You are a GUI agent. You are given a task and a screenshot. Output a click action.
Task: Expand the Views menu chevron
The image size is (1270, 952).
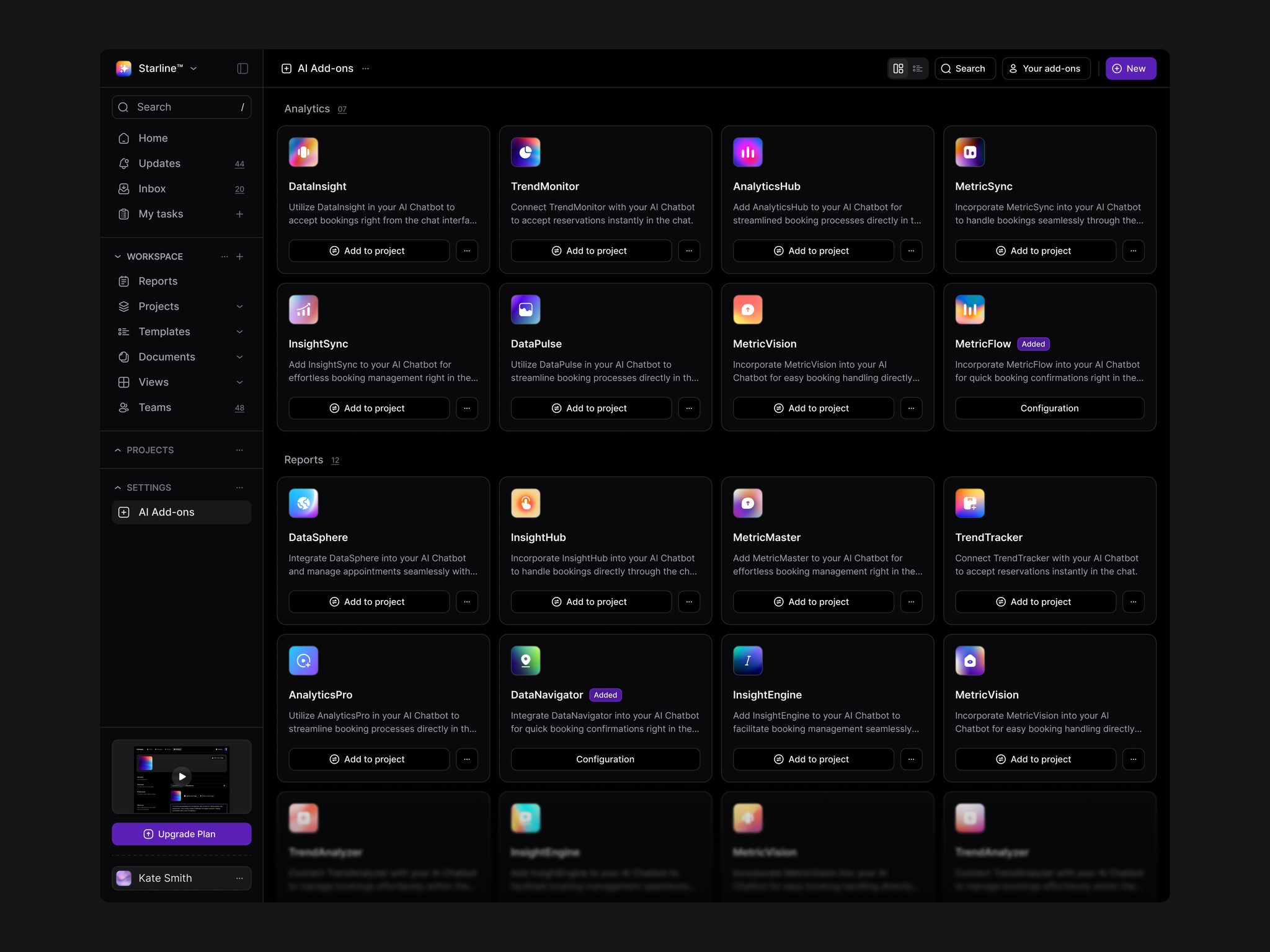pos(239,382)
